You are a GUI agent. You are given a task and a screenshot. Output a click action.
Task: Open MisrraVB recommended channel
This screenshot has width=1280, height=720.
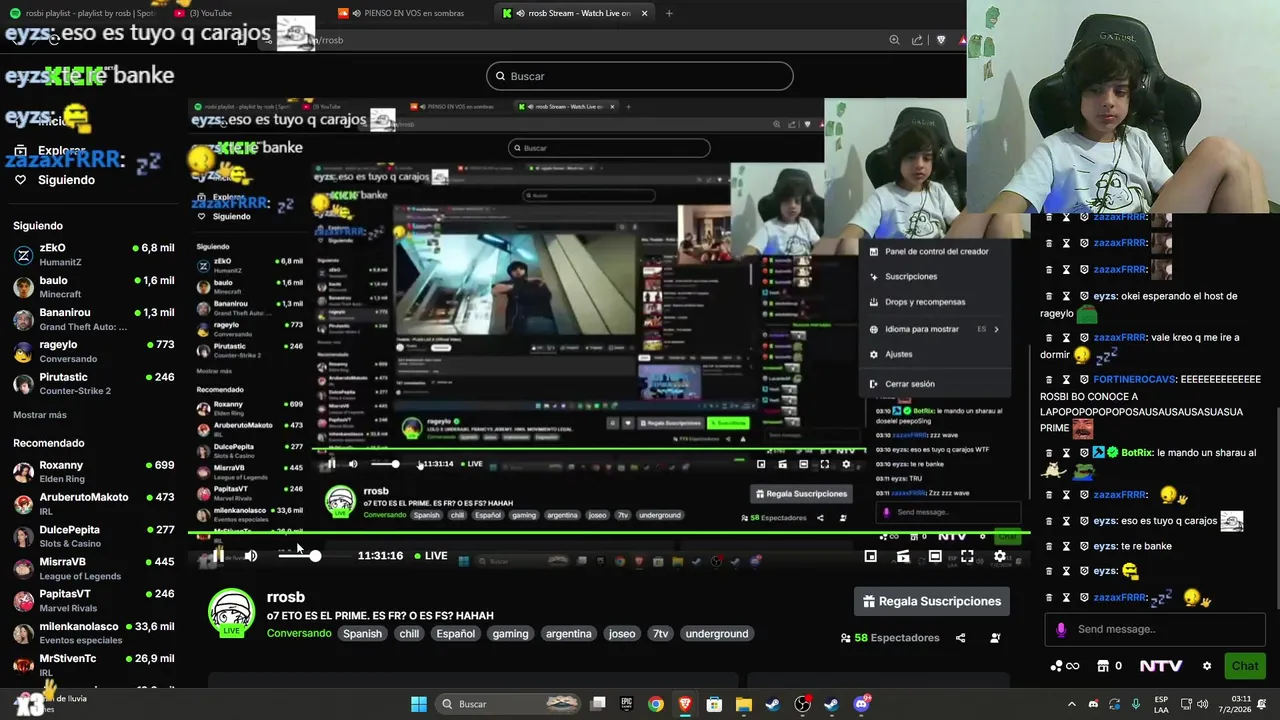coord(94,568)
